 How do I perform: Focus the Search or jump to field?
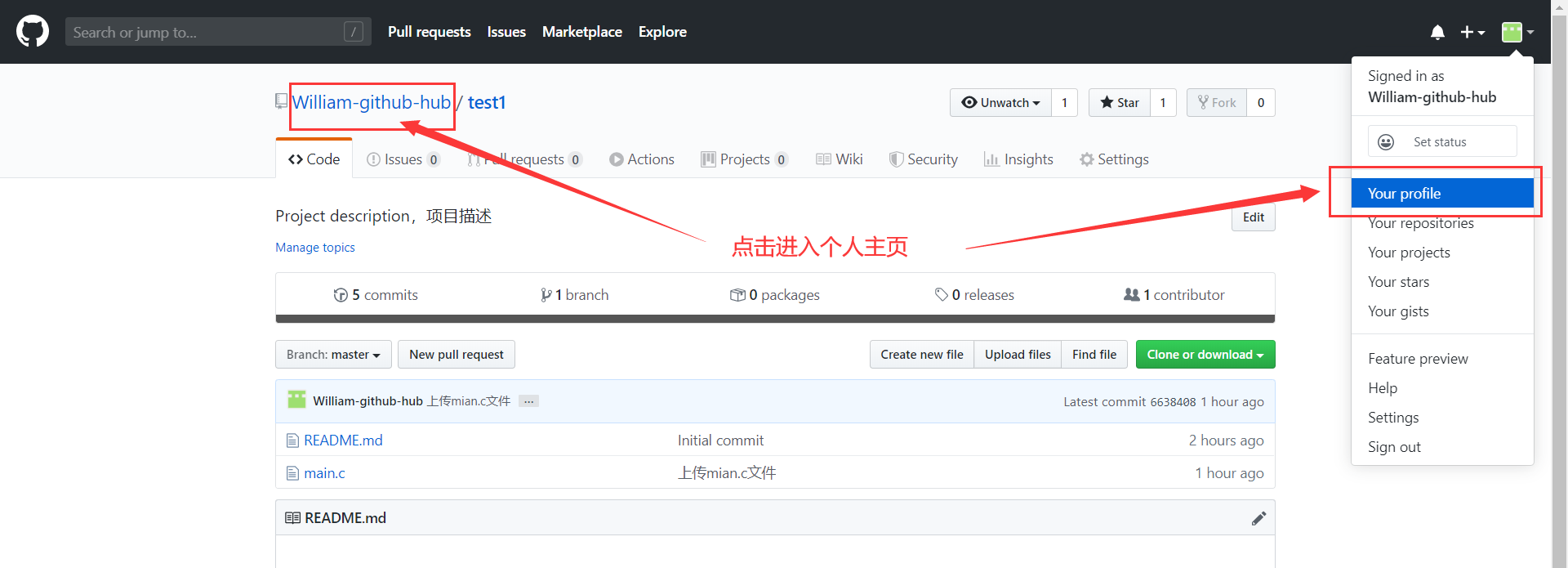tap(218, 32)
